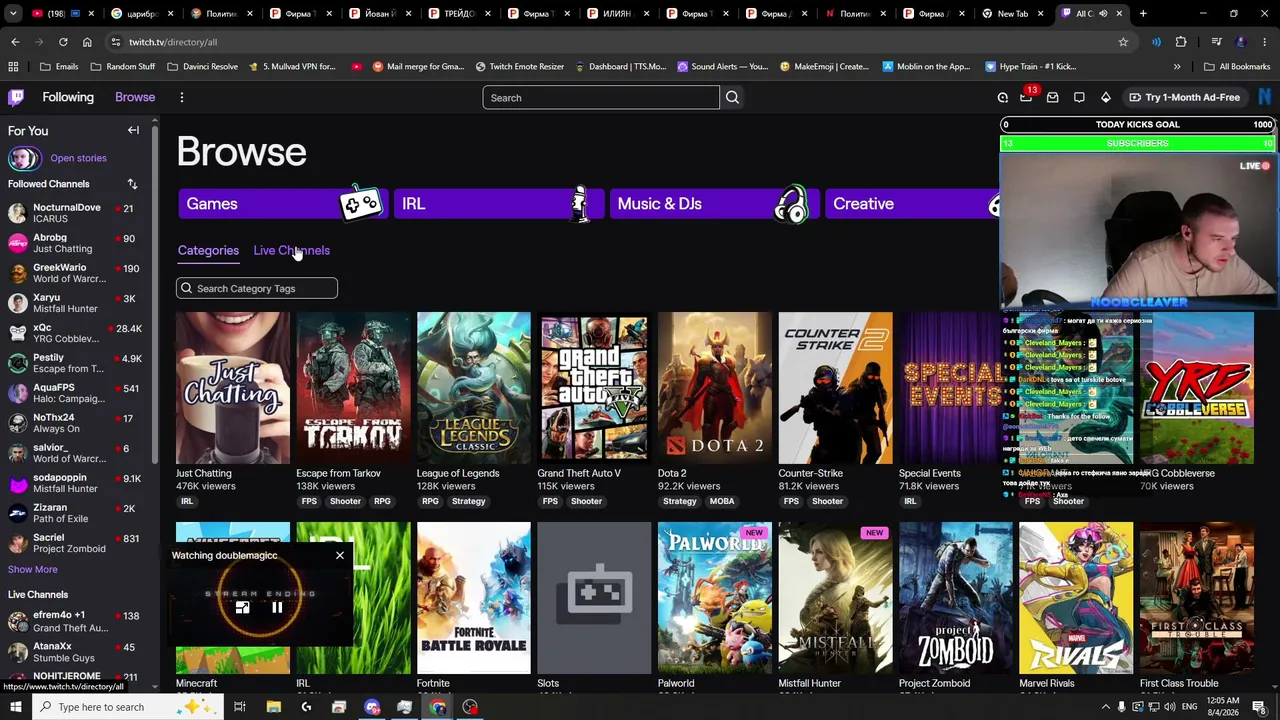Screen dimensions: 1280x720
Task: Click Try 1-Month Ad-Free button
Action: click(1184, 97)
